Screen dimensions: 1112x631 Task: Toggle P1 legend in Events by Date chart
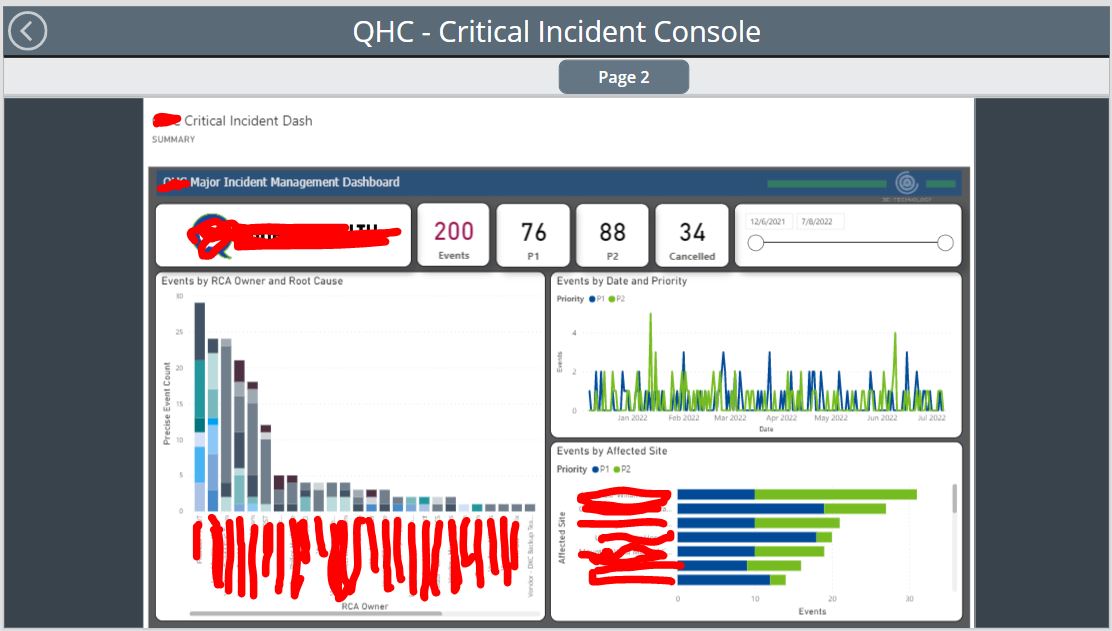[x=598, y=299]
